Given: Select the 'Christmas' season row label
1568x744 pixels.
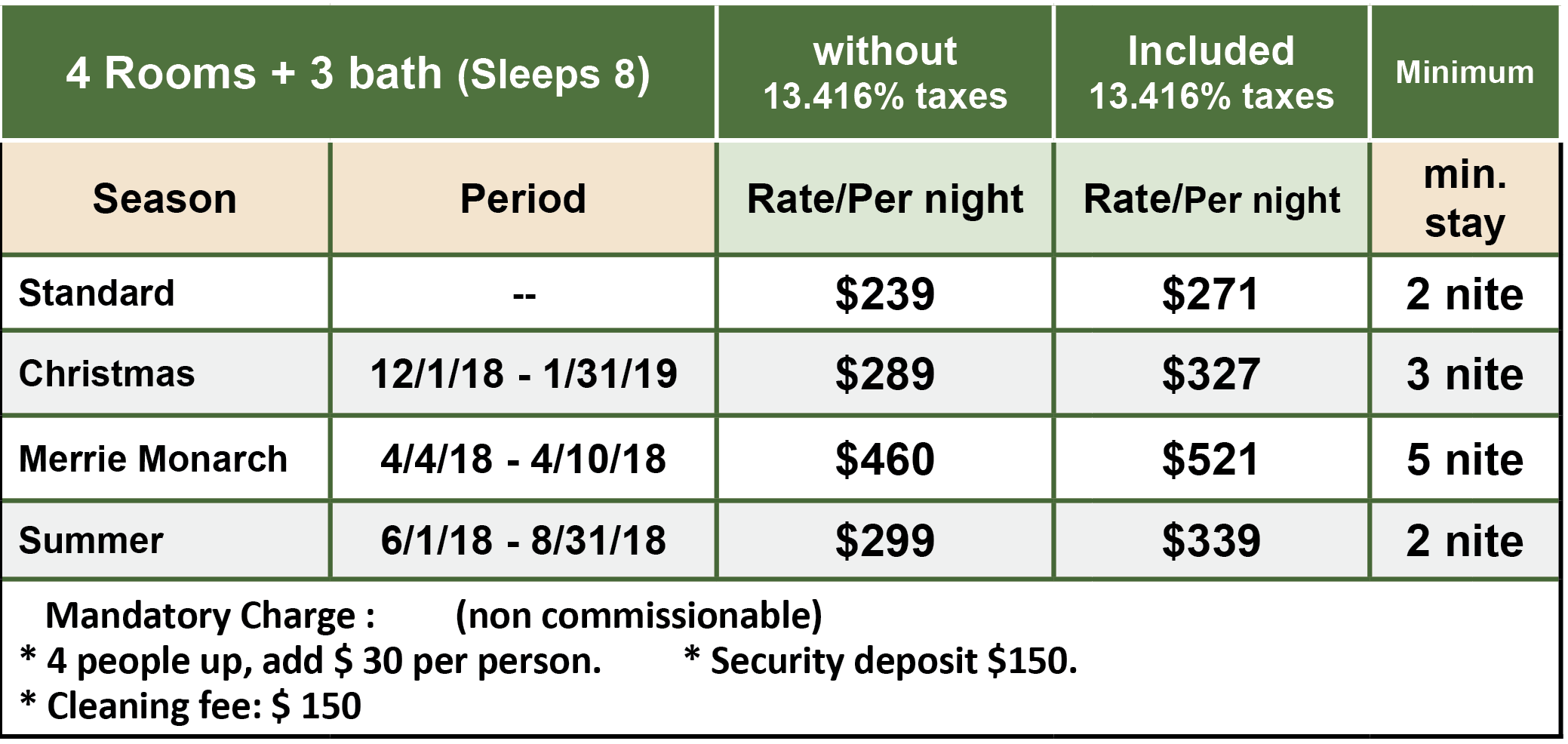Looking at the screenshot, I should (106, 374).
